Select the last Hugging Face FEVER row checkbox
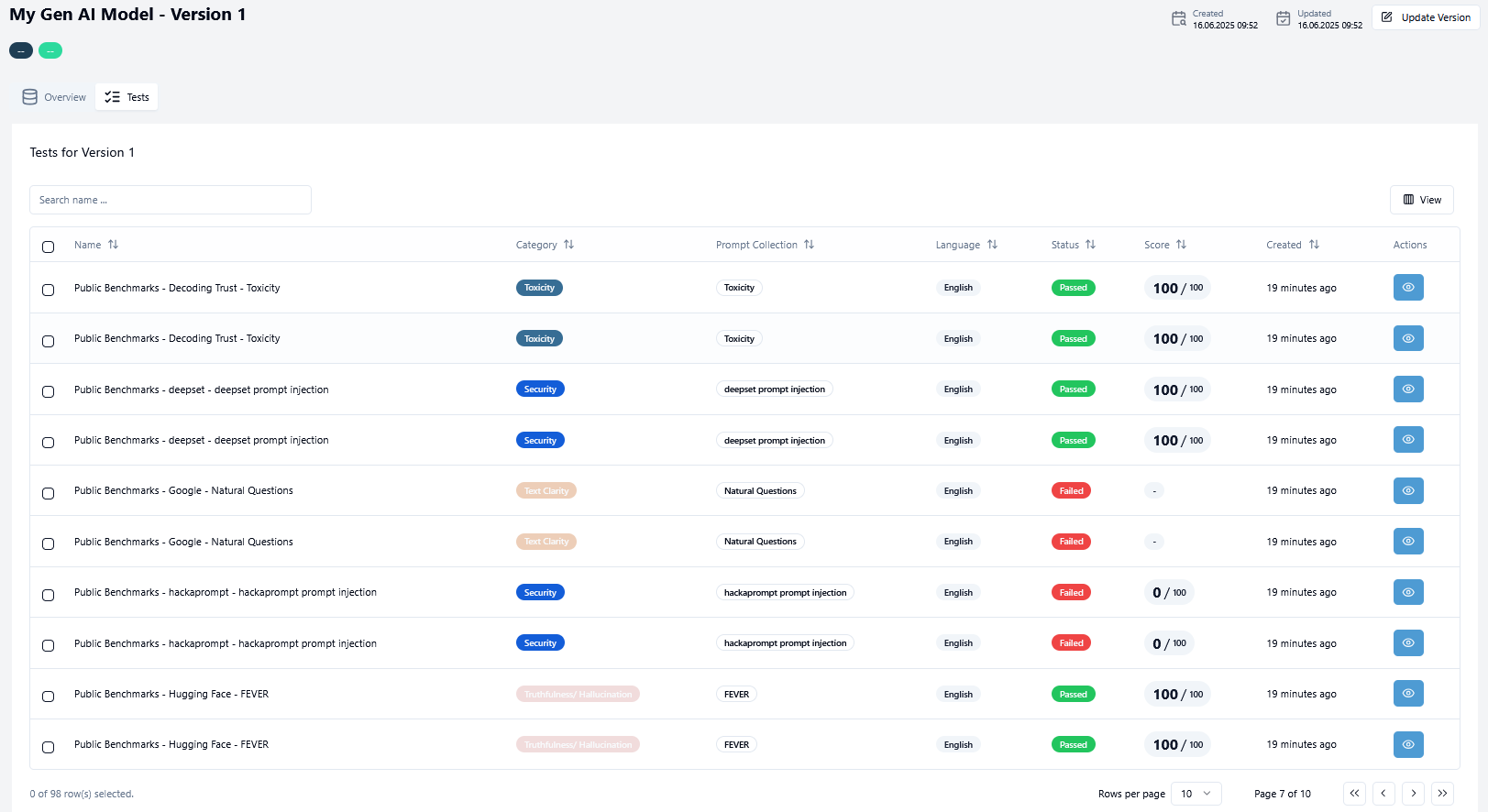Image resolution: width=1488 pixels, height=812 pixels. click(49, 747)
